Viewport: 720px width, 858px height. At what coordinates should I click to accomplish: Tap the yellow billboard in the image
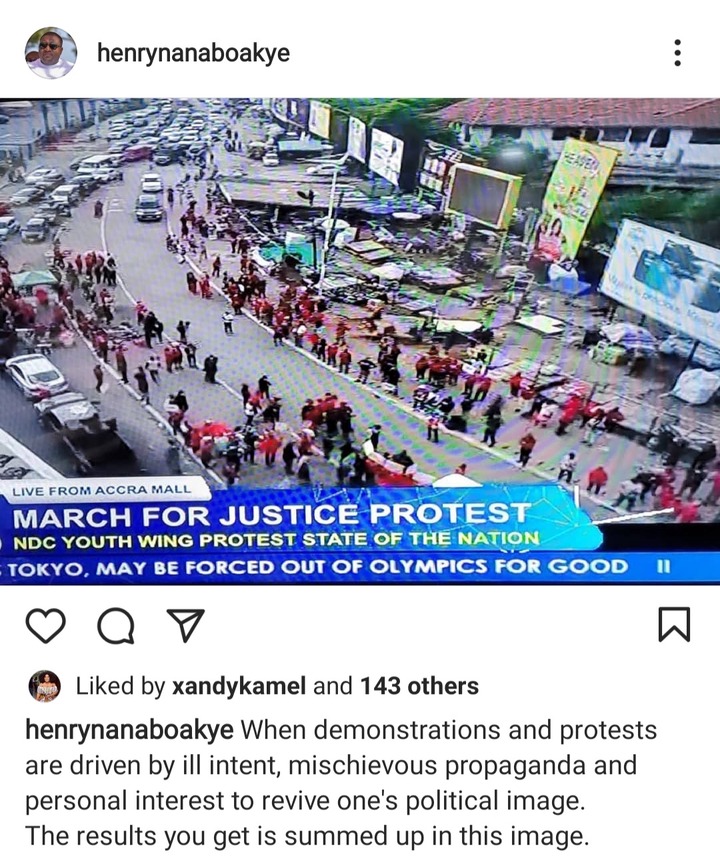(x=574, y=200)
